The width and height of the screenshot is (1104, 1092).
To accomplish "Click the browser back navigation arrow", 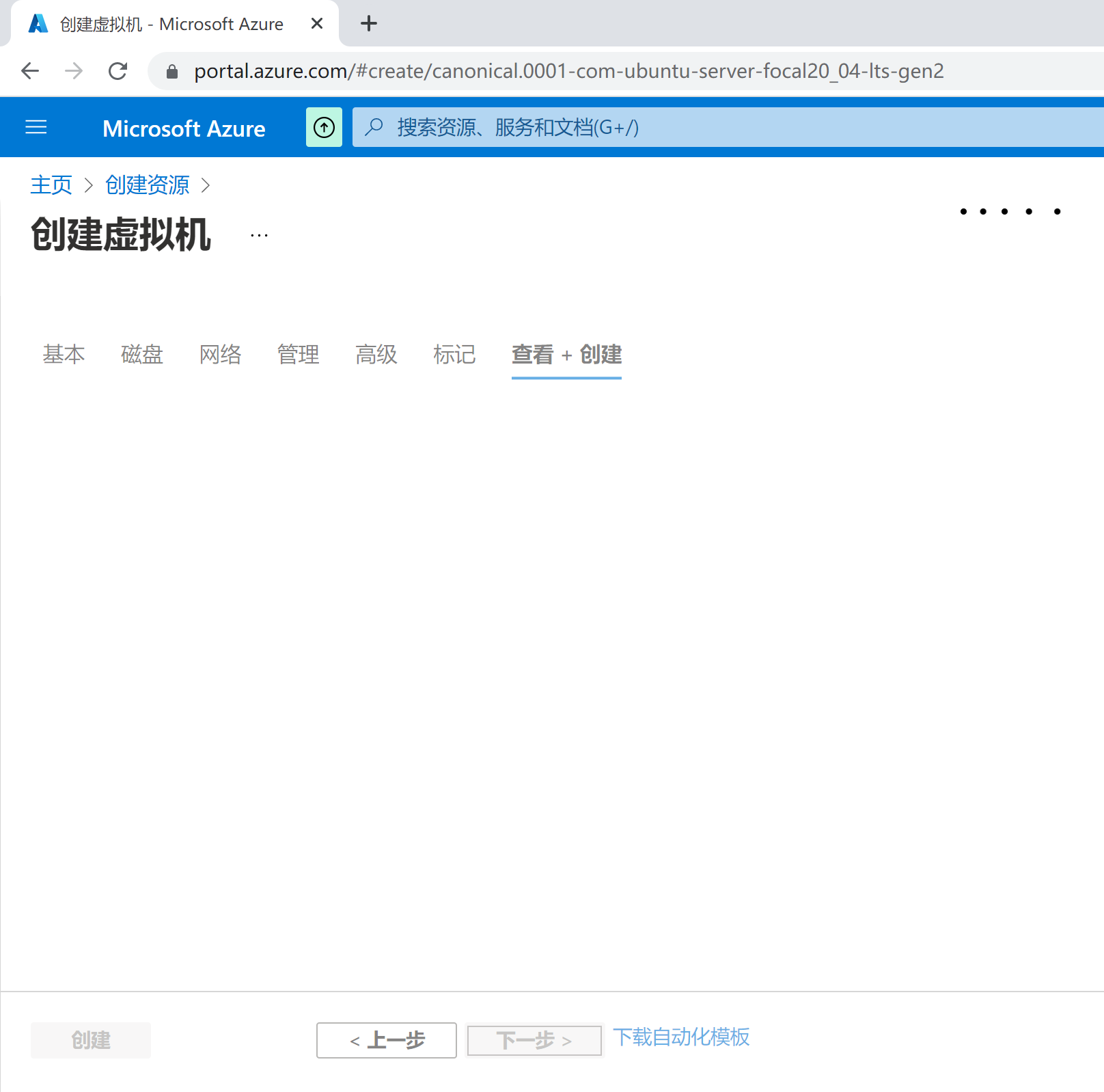I will 29,70.
